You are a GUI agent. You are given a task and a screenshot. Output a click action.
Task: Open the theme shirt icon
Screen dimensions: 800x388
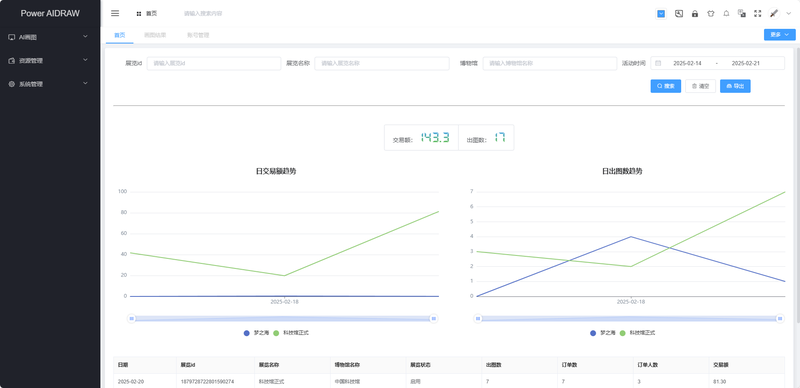pyautogui.click(x=711, y=14)
